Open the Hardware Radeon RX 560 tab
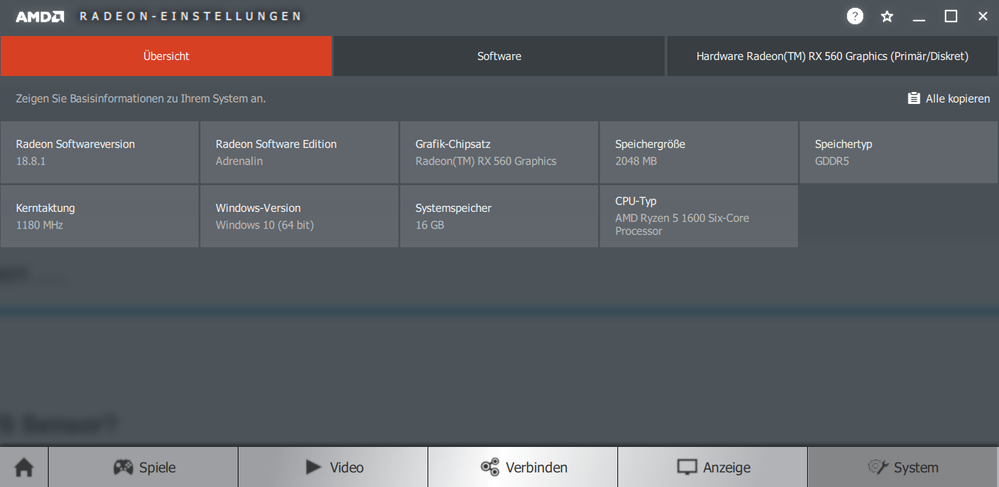The width and height of the screenshot is (999, 487). (x=832, y=56)
